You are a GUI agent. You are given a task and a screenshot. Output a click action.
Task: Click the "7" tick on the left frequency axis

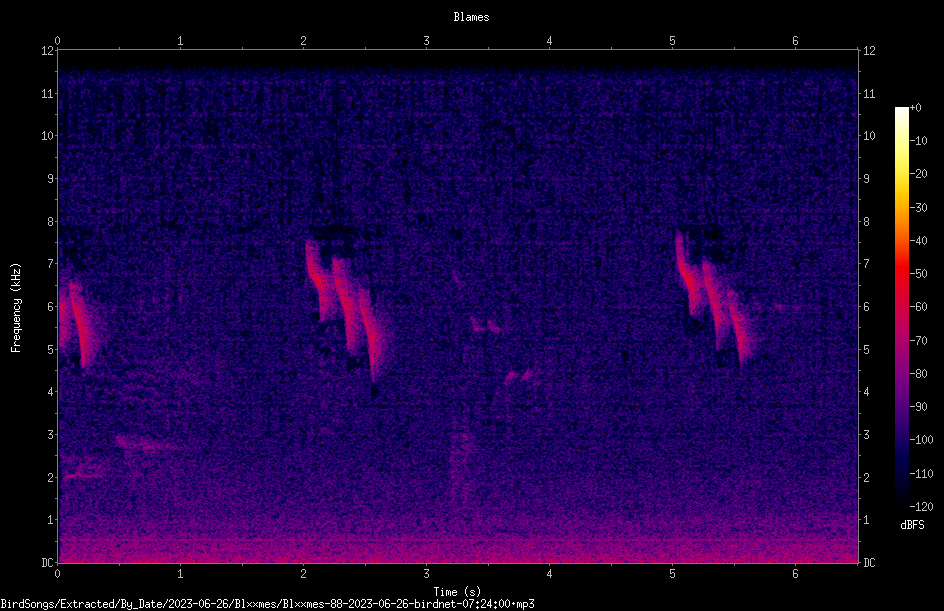[x=51, y=264]
